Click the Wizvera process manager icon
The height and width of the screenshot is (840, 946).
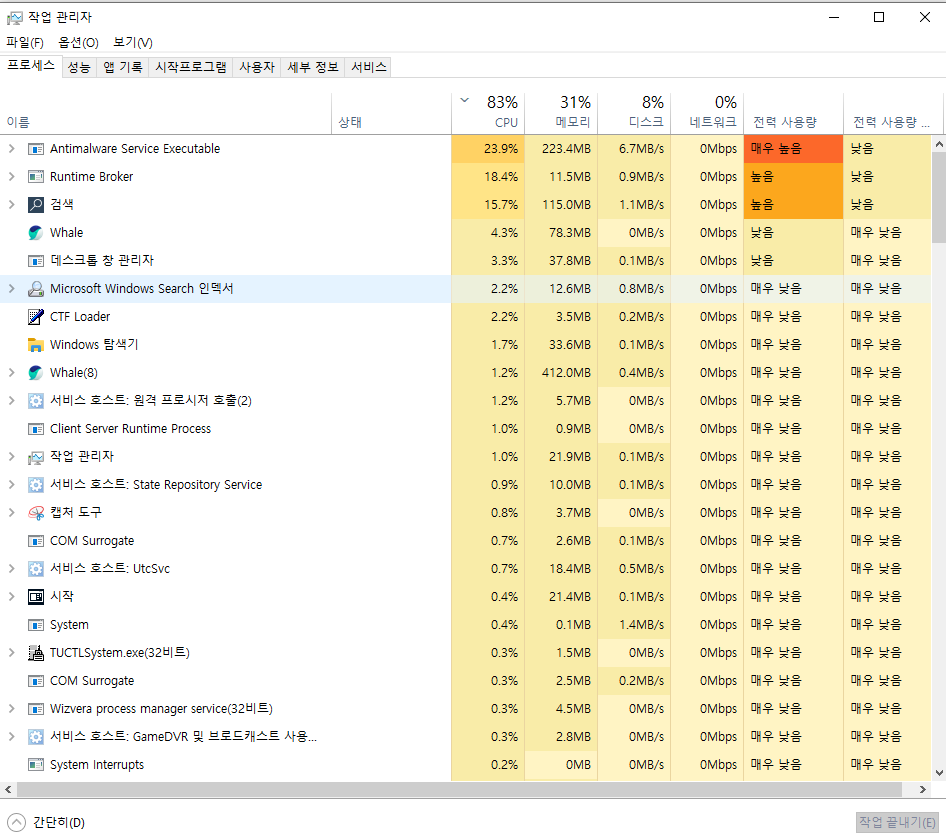[x=36, y=709]
